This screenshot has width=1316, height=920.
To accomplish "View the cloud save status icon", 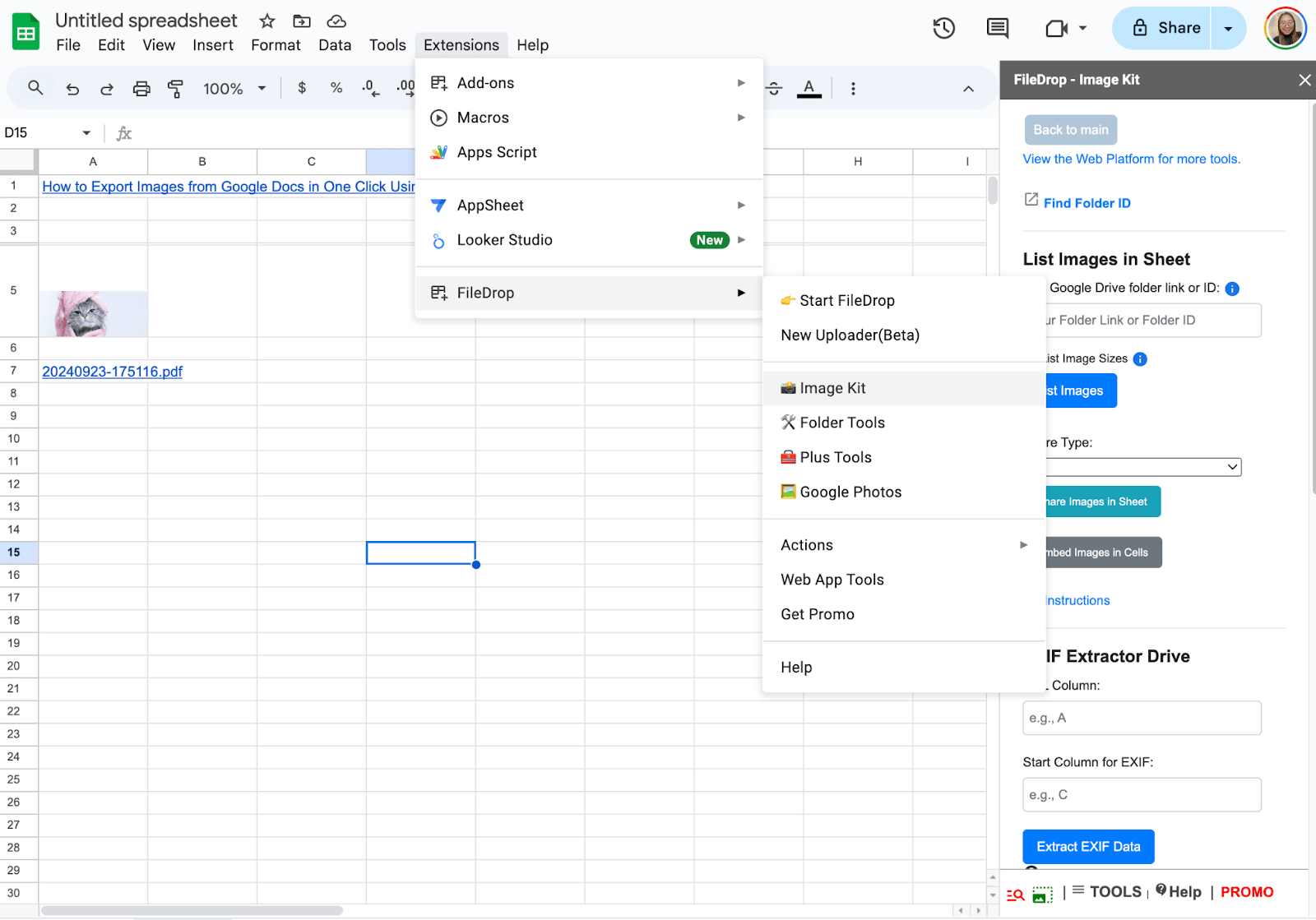I will [336, 21].
